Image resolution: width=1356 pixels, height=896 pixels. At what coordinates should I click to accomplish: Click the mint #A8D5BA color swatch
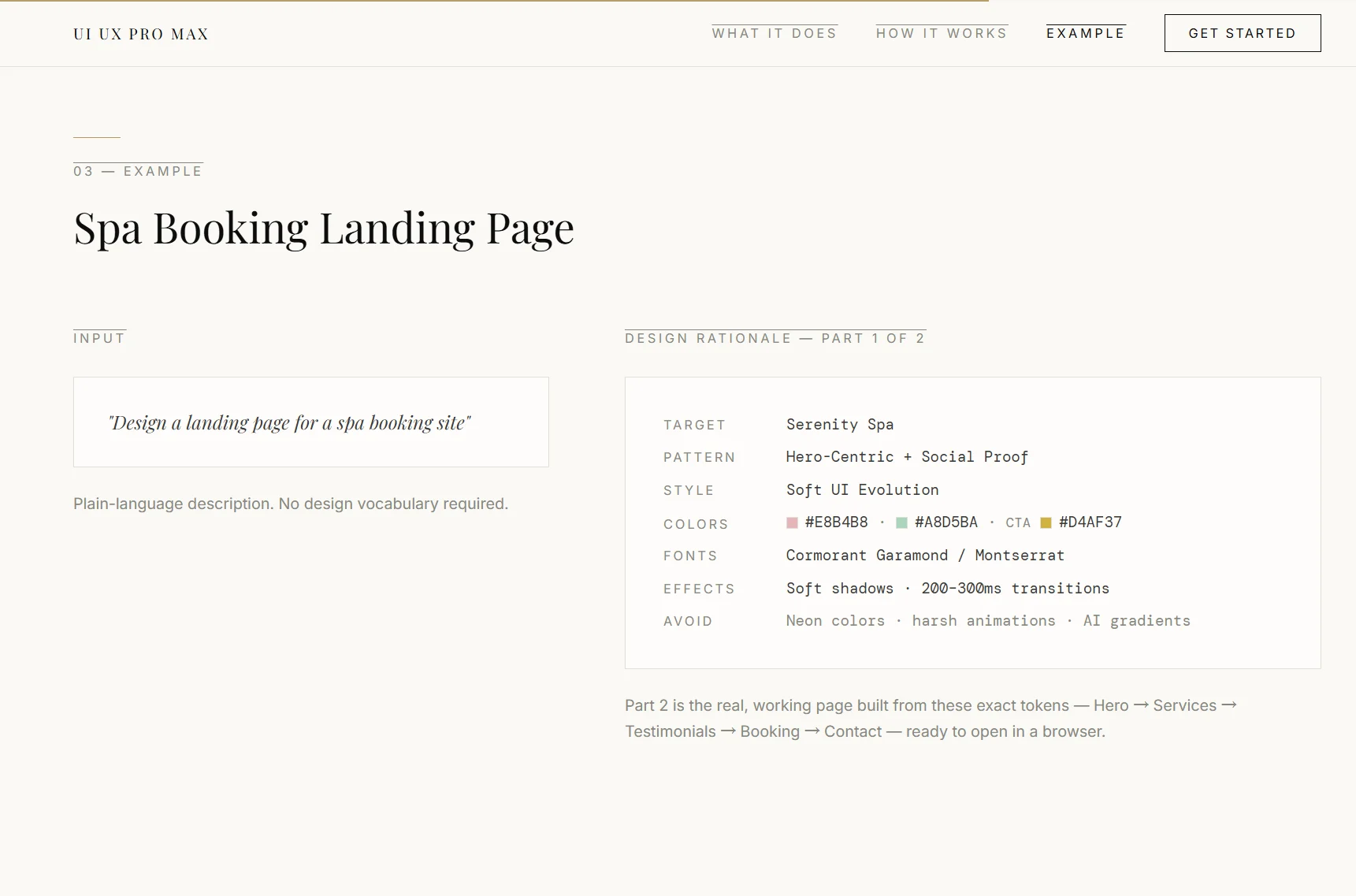(x=901, y=522)
